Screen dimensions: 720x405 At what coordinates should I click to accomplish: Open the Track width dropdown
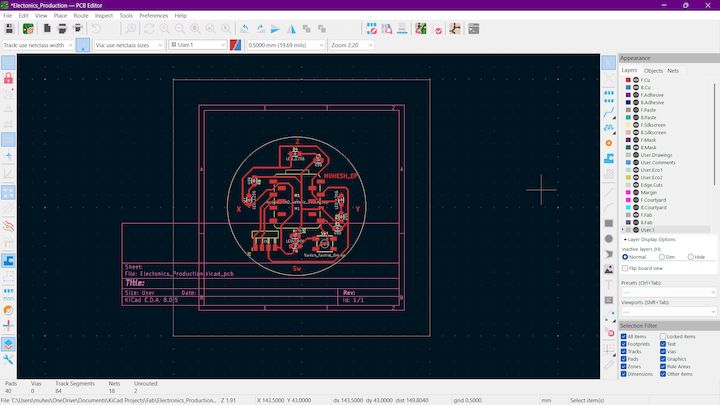38,45
